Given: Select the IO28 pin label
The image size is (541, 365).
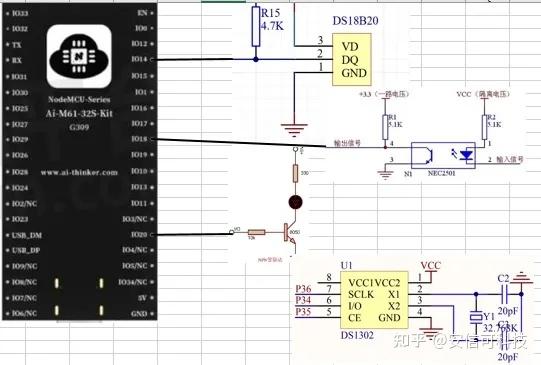Looking at the screenshot, I should (20, 172).
